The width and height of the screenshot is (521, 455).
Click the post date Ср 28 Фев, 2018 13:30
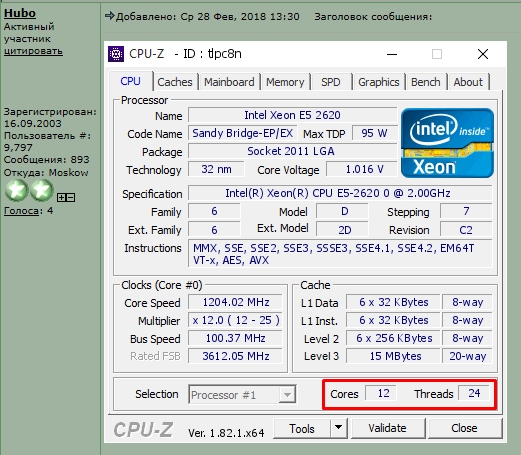240,17
